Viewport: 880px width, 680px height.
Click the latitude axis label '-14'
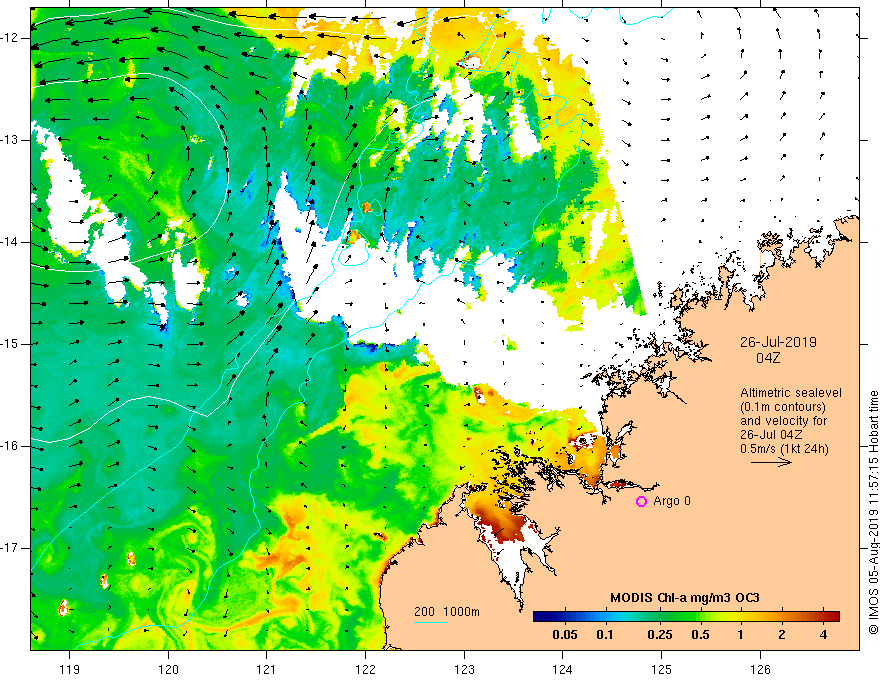click(11, 242)
